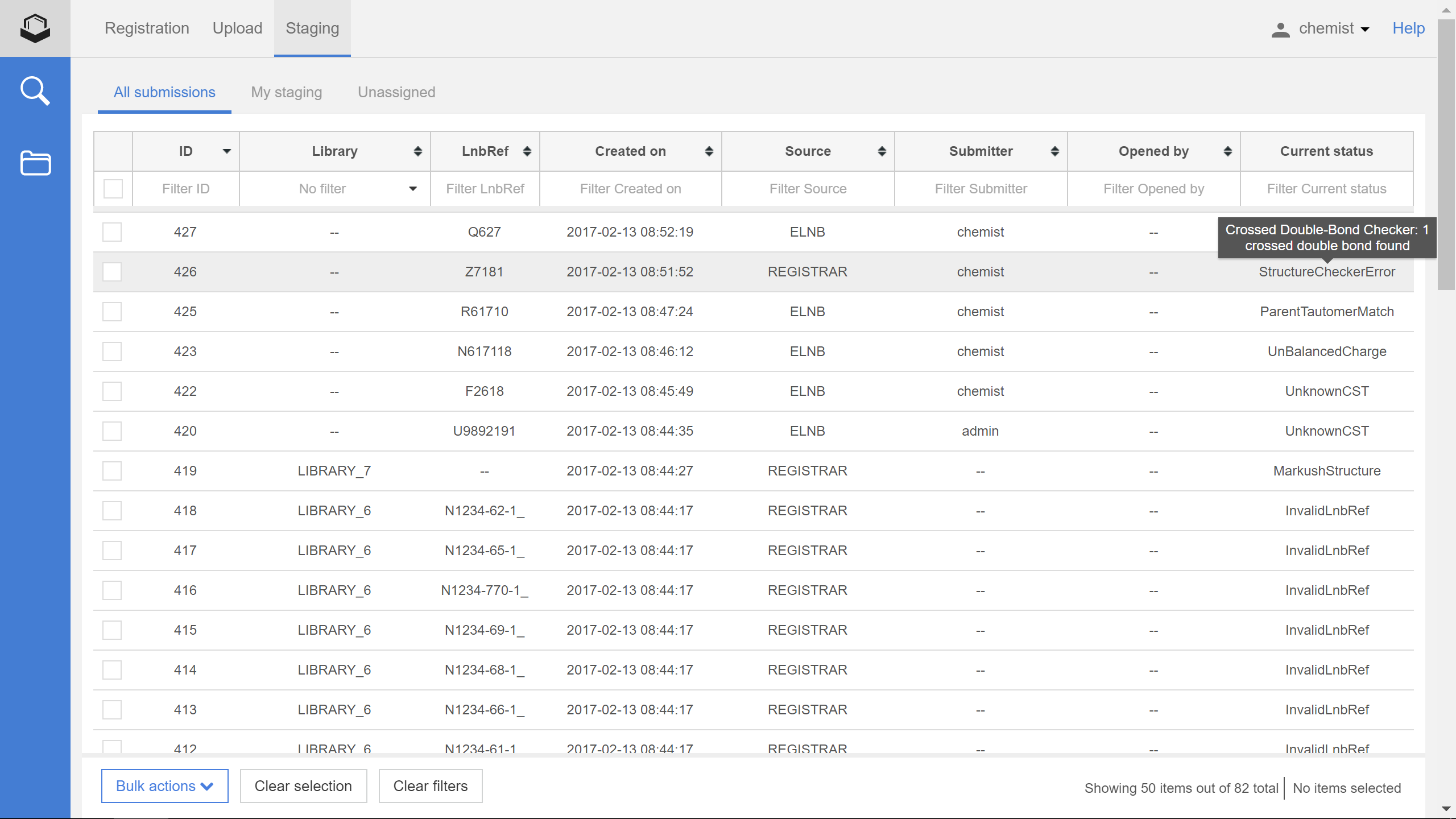Screen dimensions: 1456x819
Task: Select checkbox for submission 427
Action: point(112,232)
